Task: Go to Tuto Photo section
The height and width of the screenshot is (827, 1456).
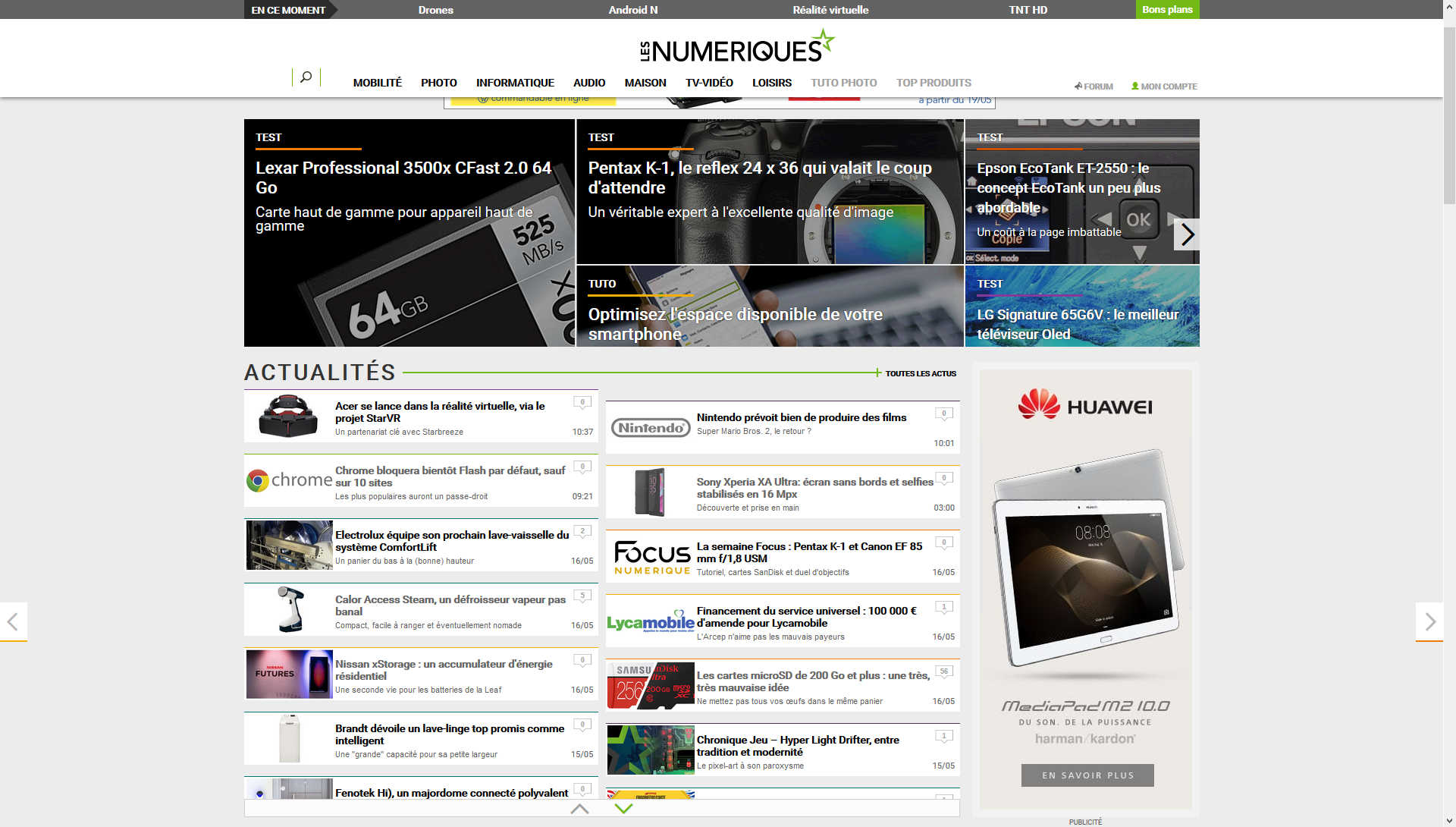Action: [x=844, y=83]
